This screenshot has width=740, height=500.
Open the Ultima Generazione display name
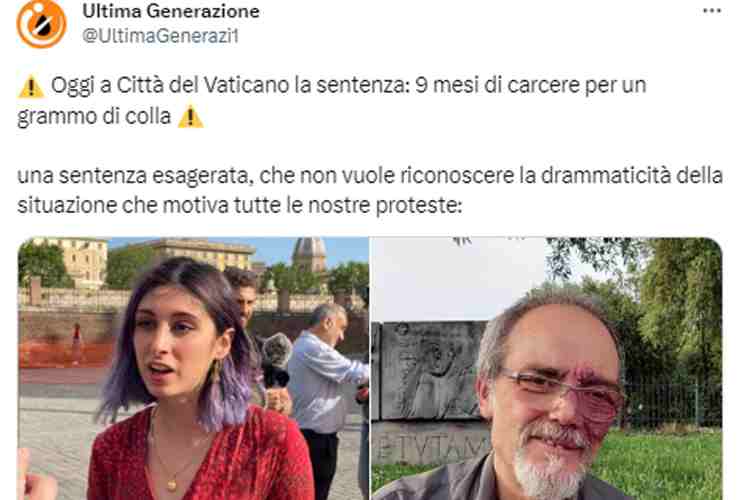(171, 11)
